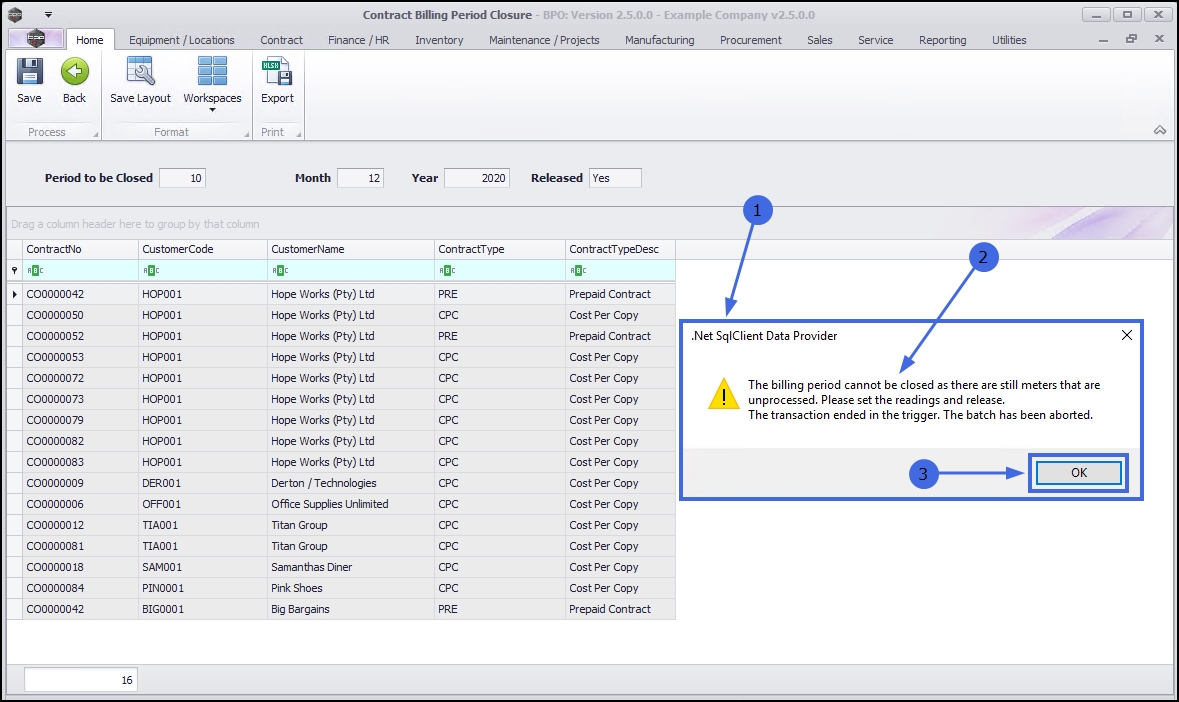This screenshot has height=702, width=1179.
Task: Click the ContractType filter cell
Action: click(499, 271)
